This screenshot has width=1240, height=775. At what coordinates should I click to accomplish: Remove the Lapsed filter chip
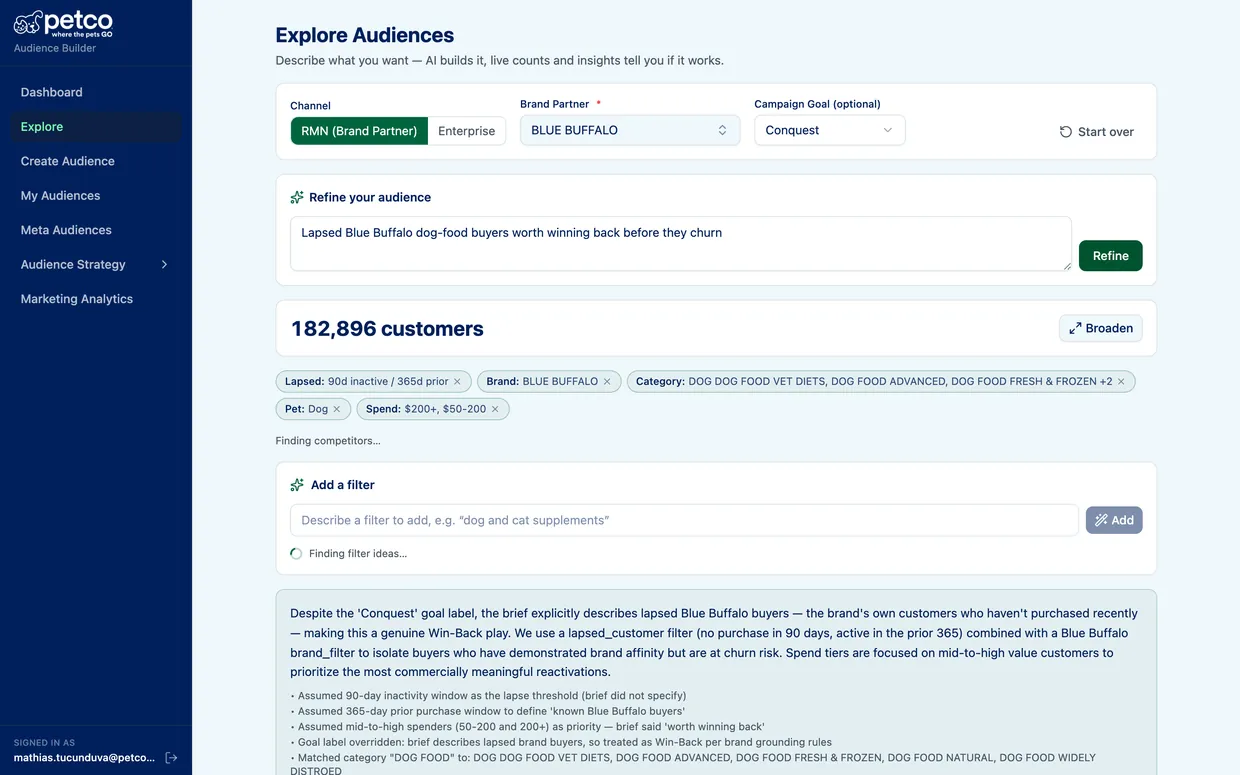[x=457, y=381]
